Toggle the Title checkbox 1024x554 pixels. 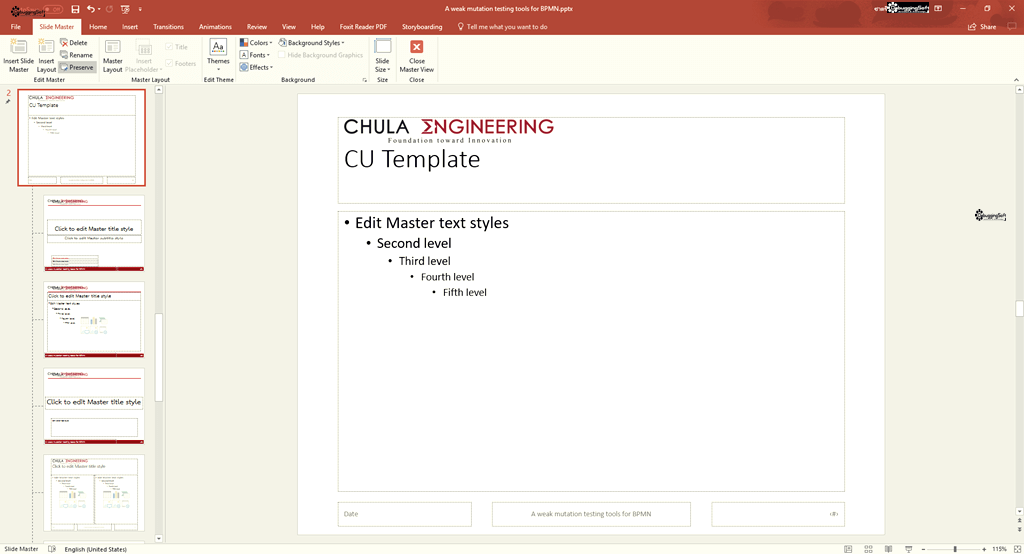pos(169,47)
